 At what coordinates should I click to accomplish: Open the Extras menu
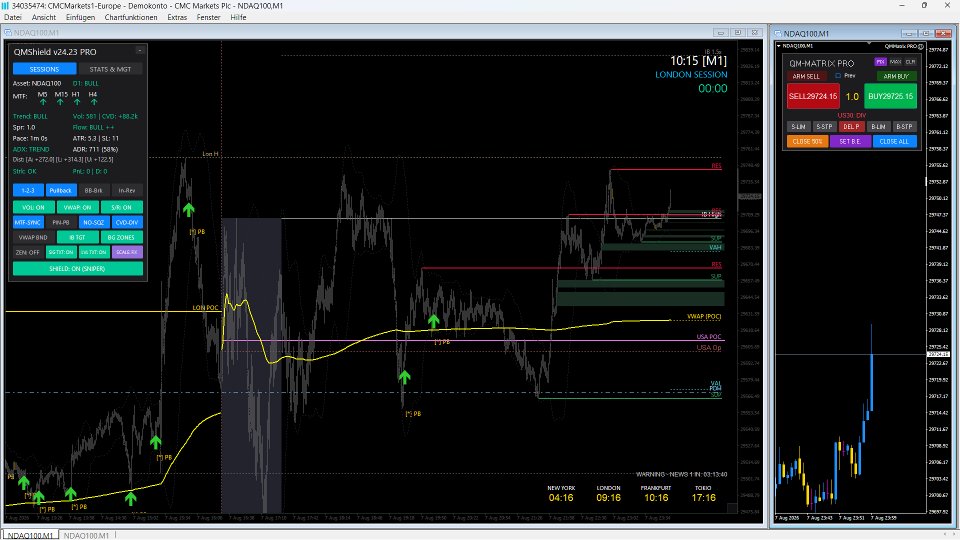[x=177, y=17]
